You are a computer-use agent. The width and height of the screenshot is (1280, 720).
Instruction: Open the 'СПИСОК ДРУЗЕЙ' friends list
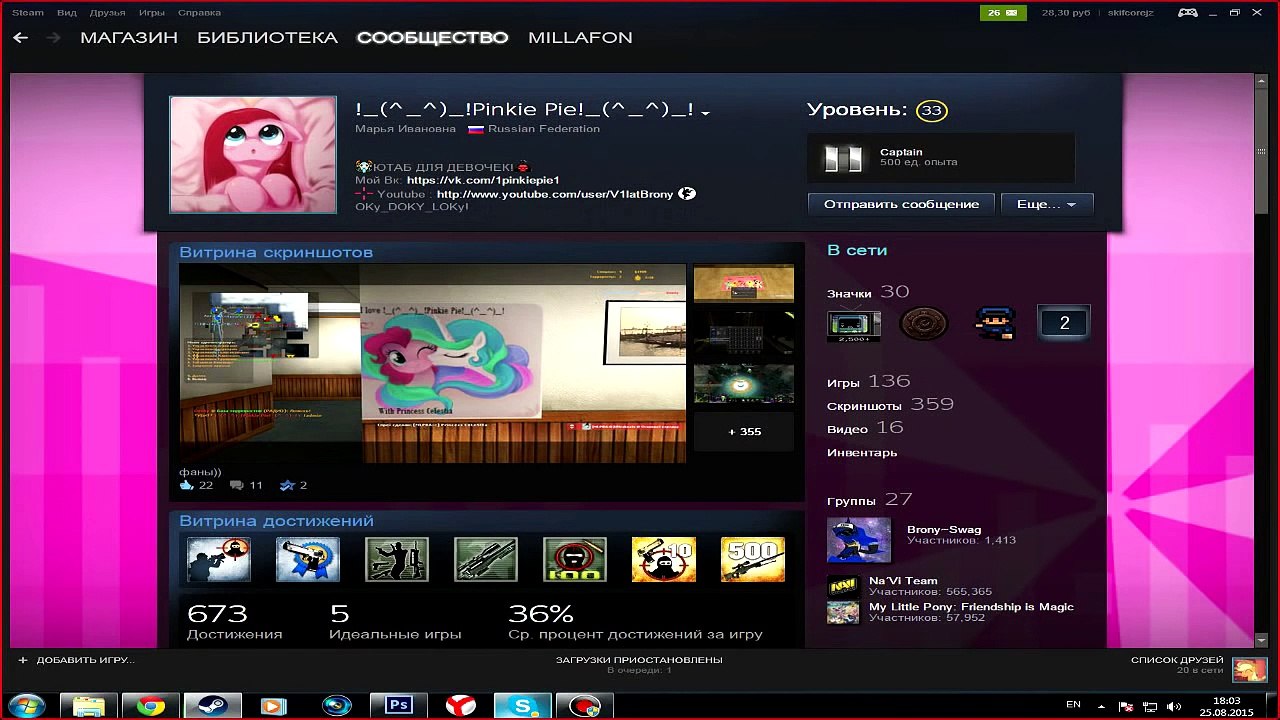pos(1177,660)
